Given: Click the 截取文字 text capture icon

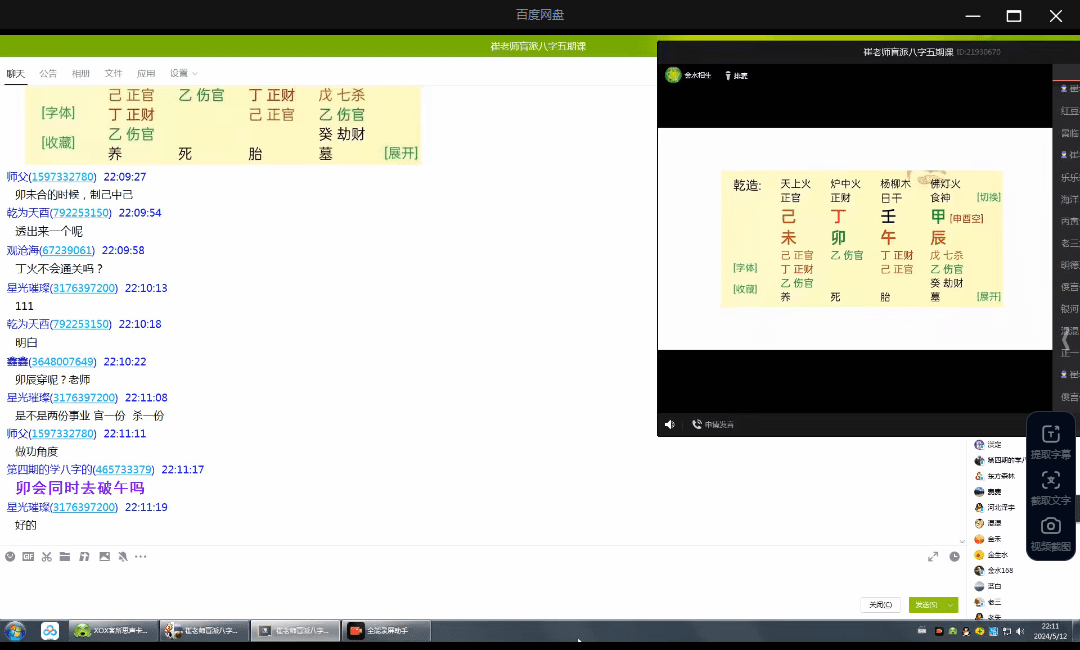Looking at the screenshot, I should [1050, 487].
